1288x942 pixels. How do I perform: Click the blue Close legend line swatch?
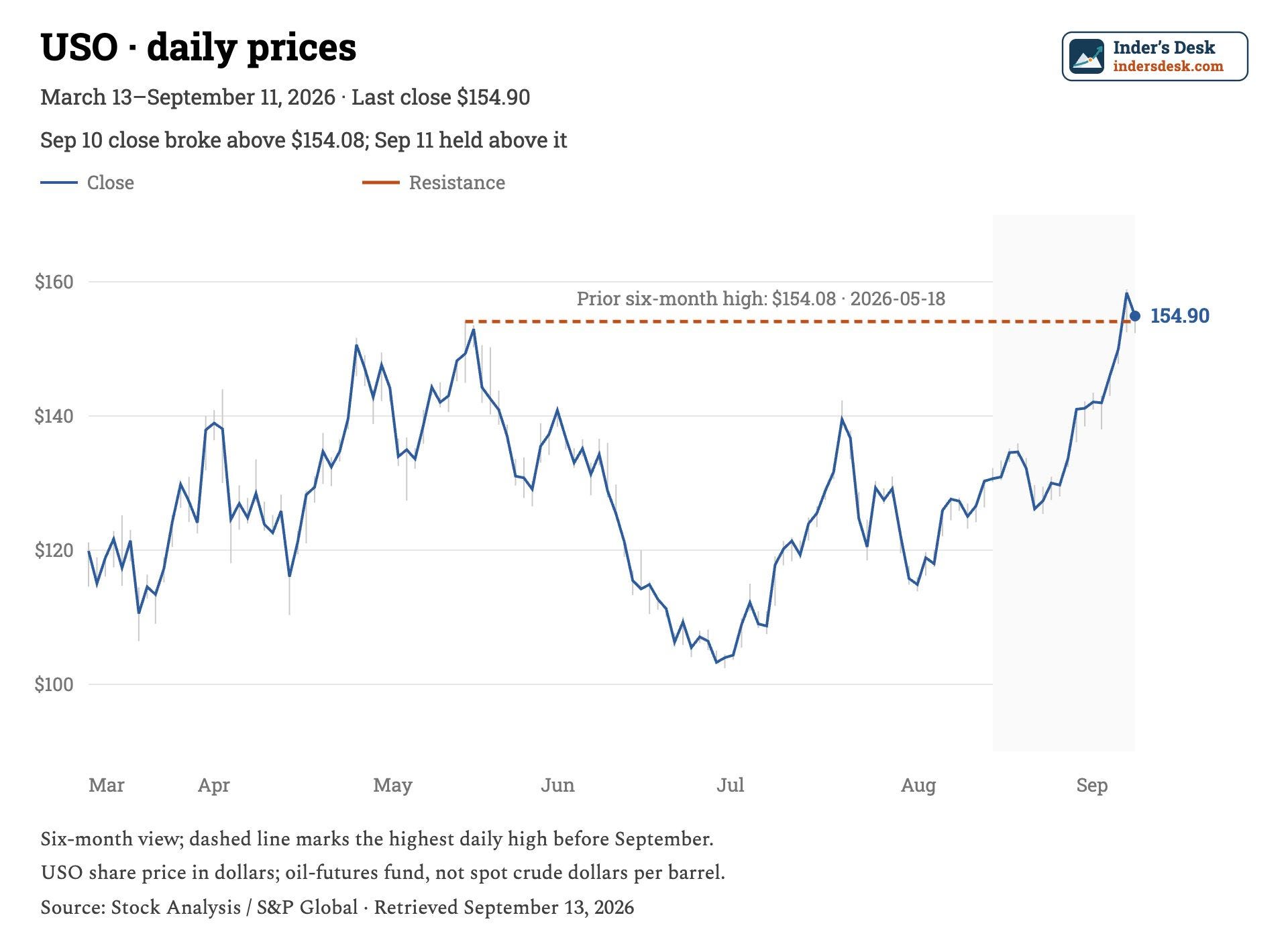pos(59,182)
